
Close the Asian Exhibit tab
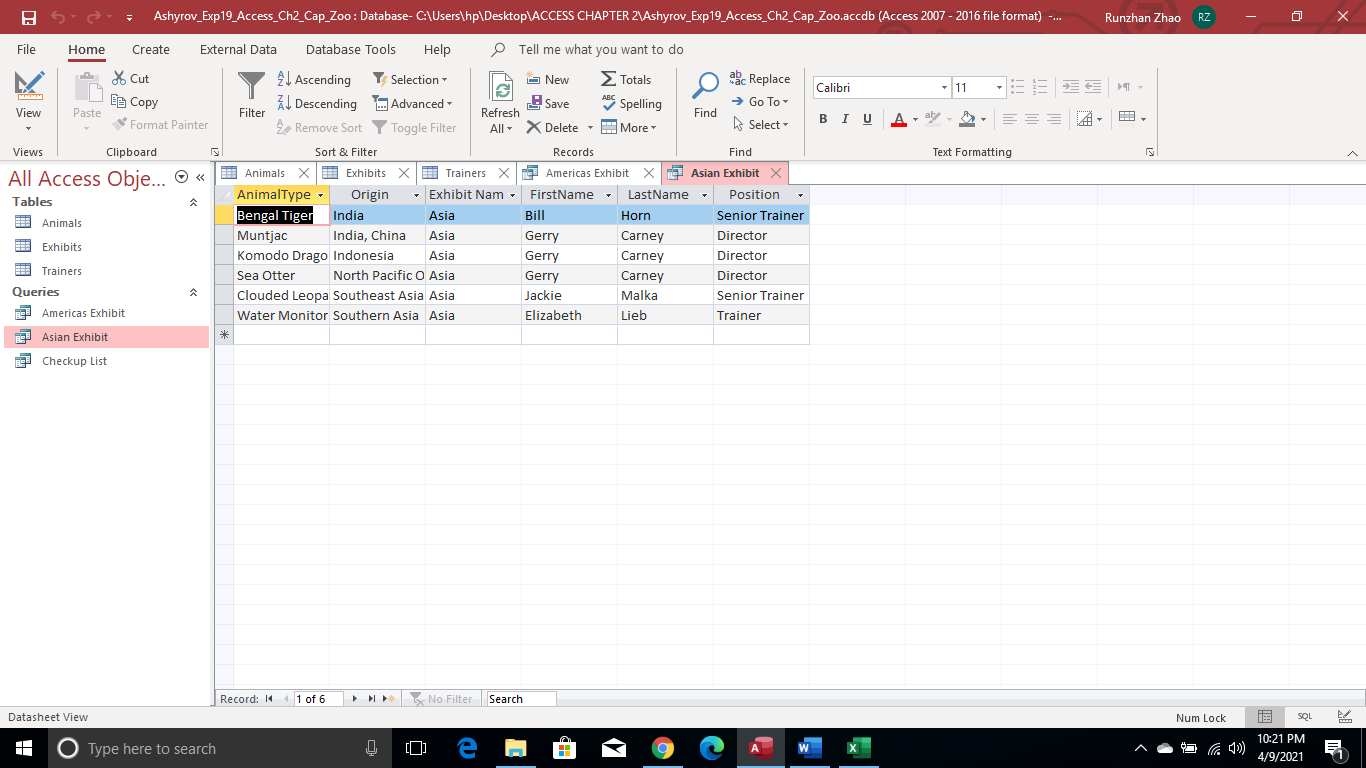point(776,173)
